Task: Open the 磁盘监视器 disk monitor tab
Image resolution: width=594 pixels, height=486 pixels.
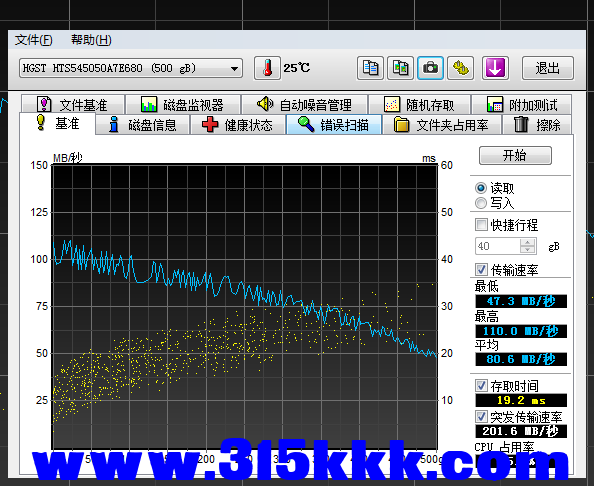Action: 183,105
